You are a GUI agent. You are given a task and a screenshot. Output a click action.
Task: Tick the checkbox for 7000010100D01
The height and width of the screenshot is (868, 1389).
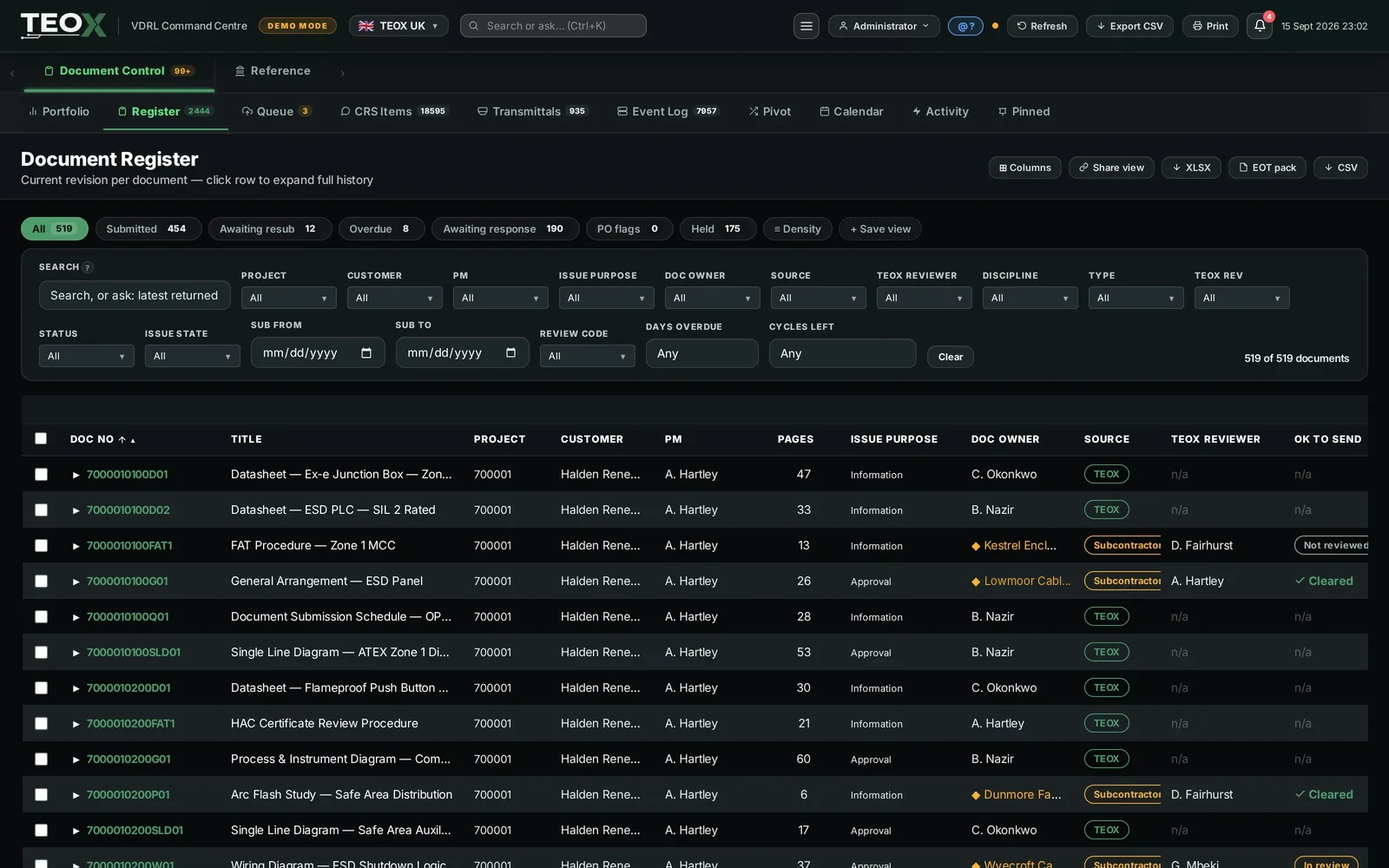pos(41,474)
